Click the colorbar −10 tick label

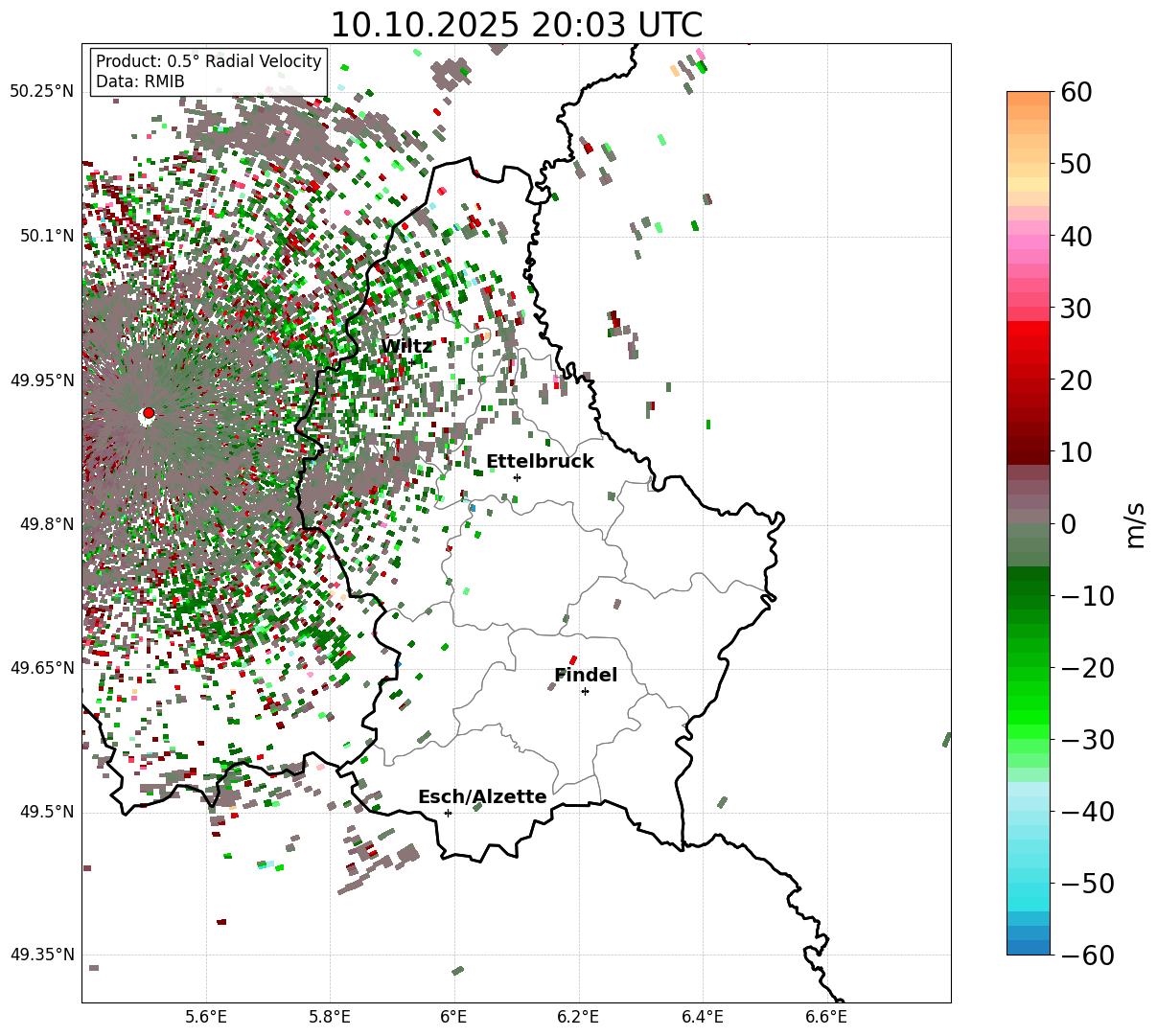[1087, 595]
